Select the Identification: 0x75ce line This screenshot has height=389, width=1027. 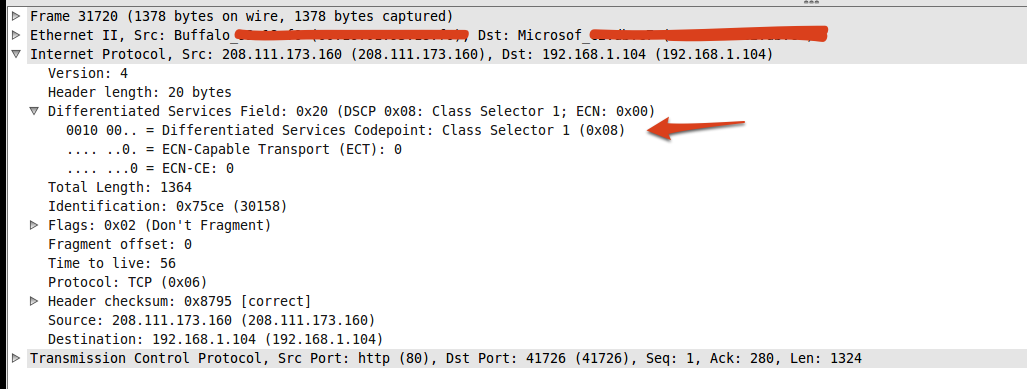coord(168,206)
